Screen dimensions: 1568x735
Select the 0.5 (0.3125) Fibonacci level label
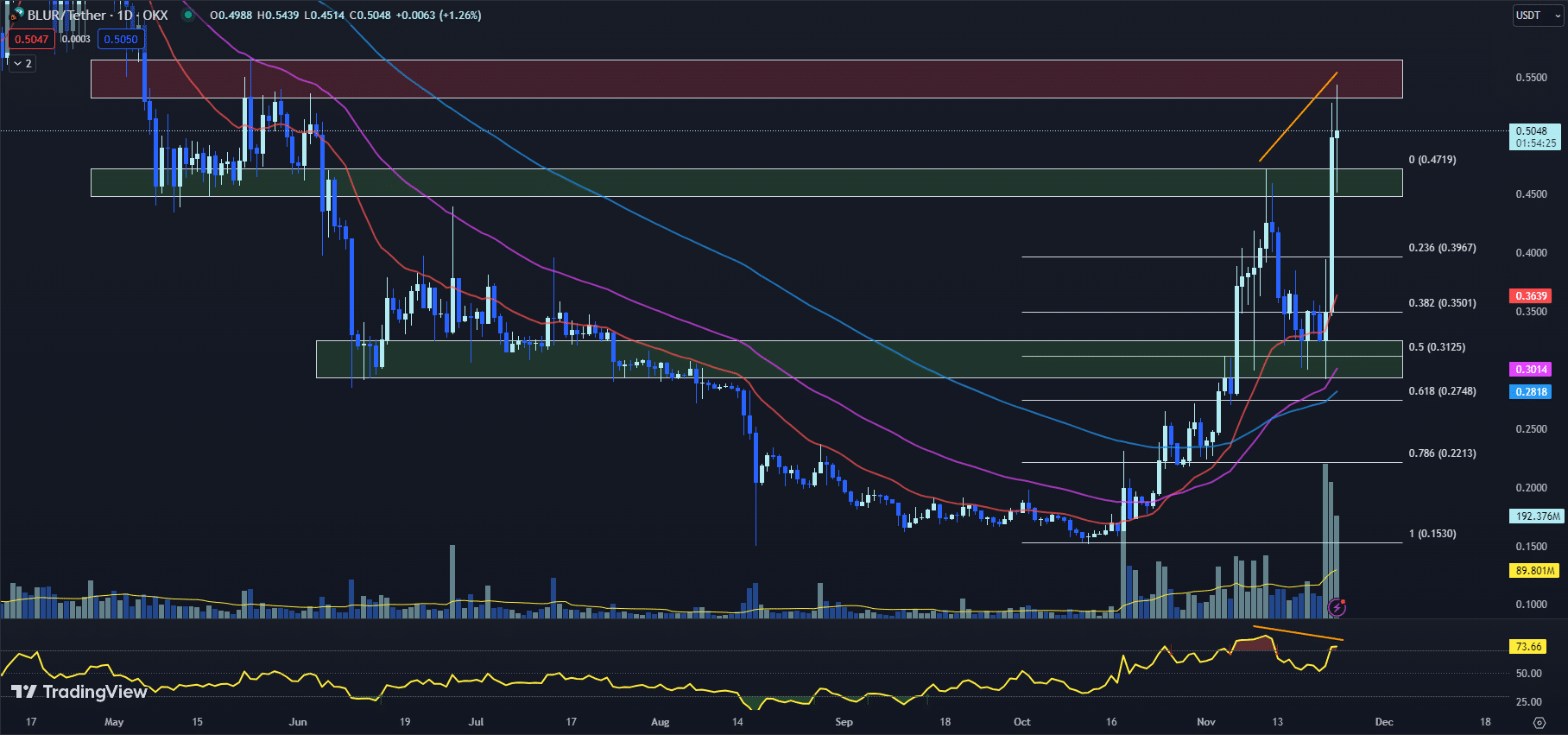1437,347
